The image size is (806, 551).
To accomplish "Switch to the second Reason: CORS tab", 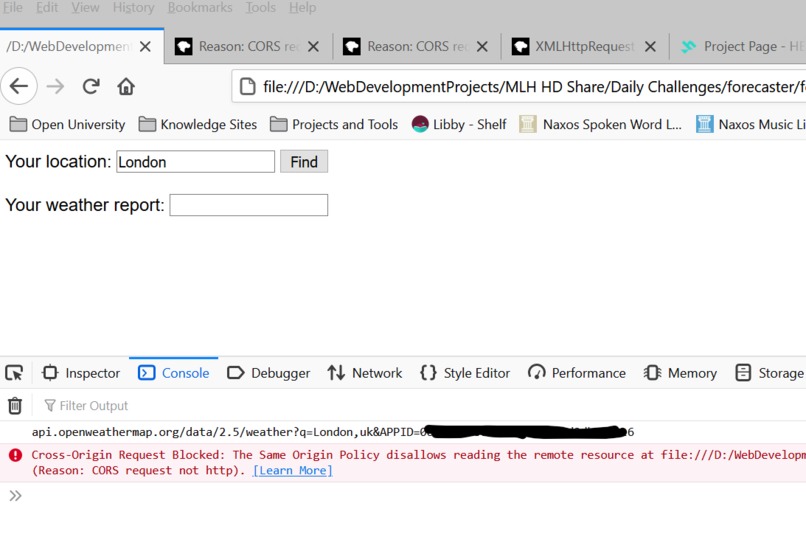I will (417, 47).
